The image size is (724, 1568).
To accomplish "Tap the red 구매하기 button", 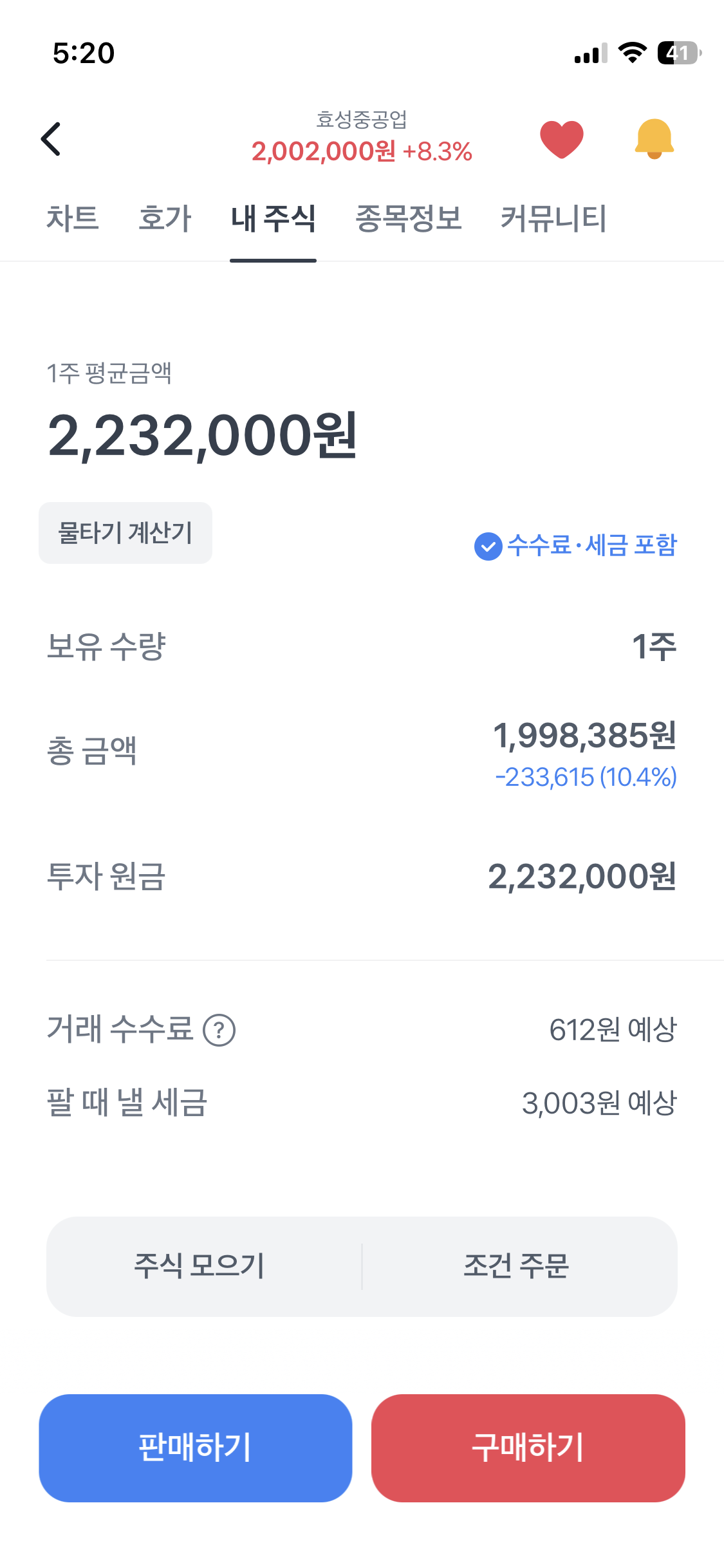I will [528, 1448].
